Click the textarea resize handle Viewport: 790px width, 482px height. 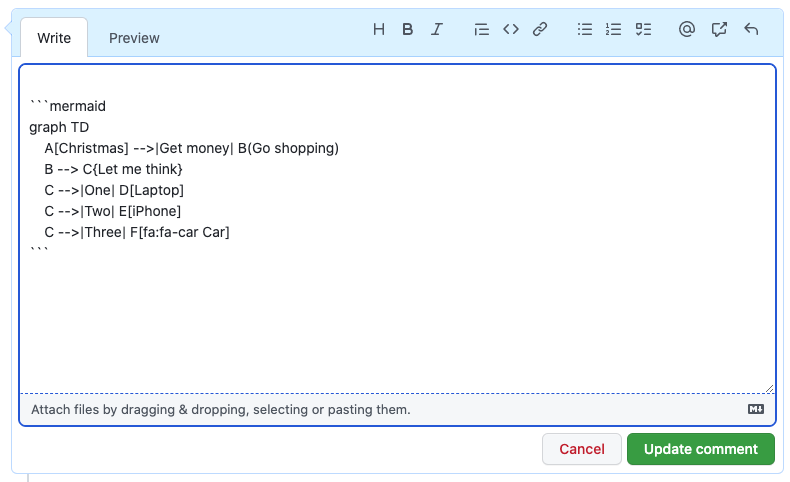point(769,388)
